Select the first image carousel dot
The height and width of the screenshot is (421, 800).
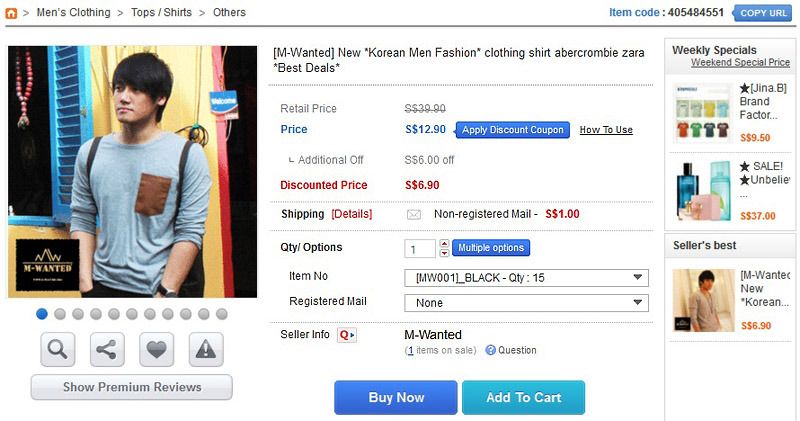[x=42, y=314]
